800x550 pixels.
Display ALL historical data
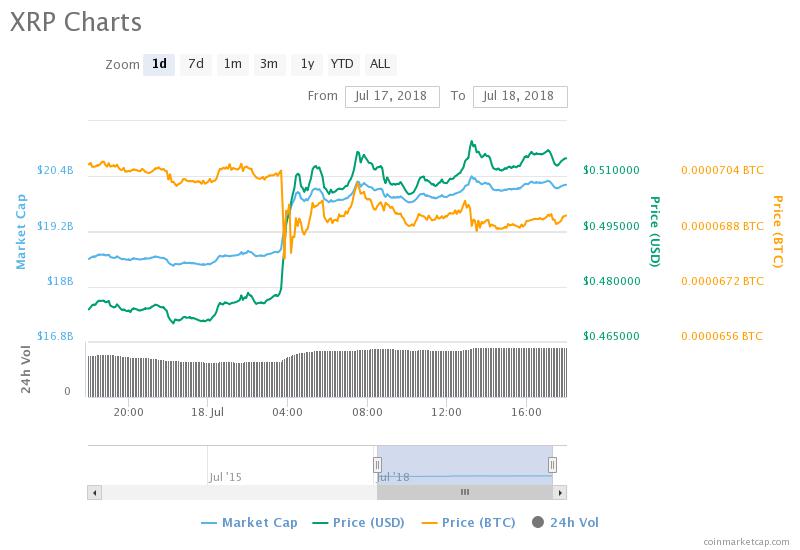(380, 64)
